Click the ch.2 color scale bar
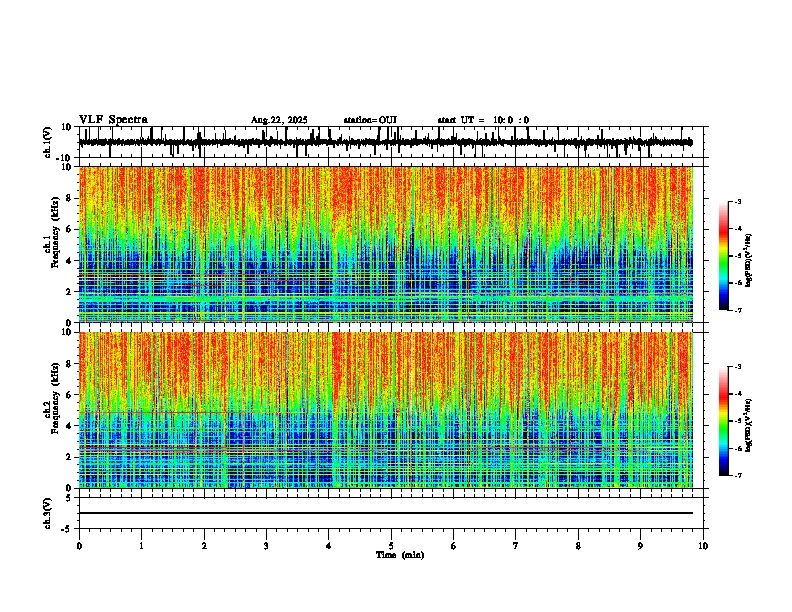The image size is (792, 612). coord(724,421)
